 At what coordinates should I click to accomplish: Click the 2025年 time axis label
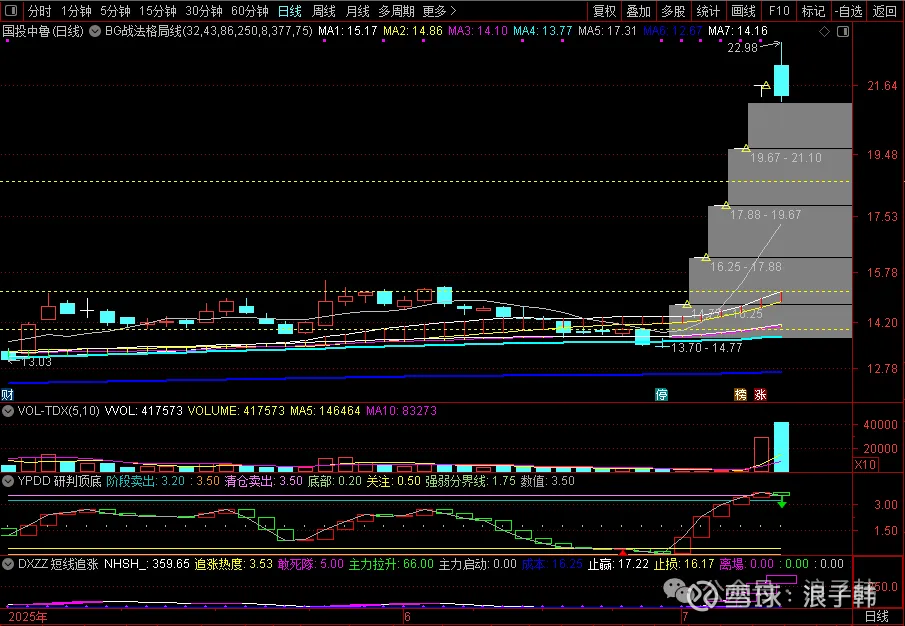tap(28, 617)
